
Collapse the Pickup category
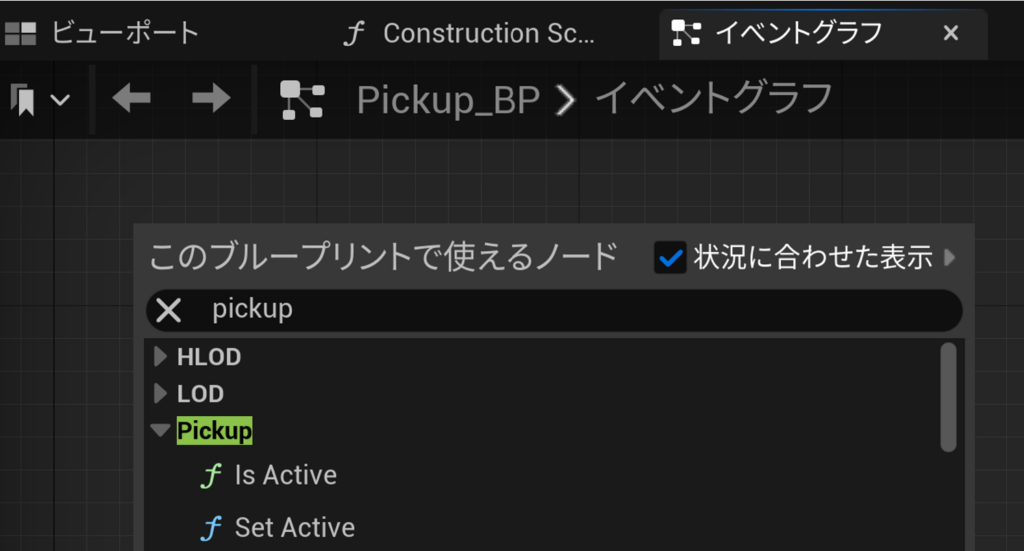[160, 430]
